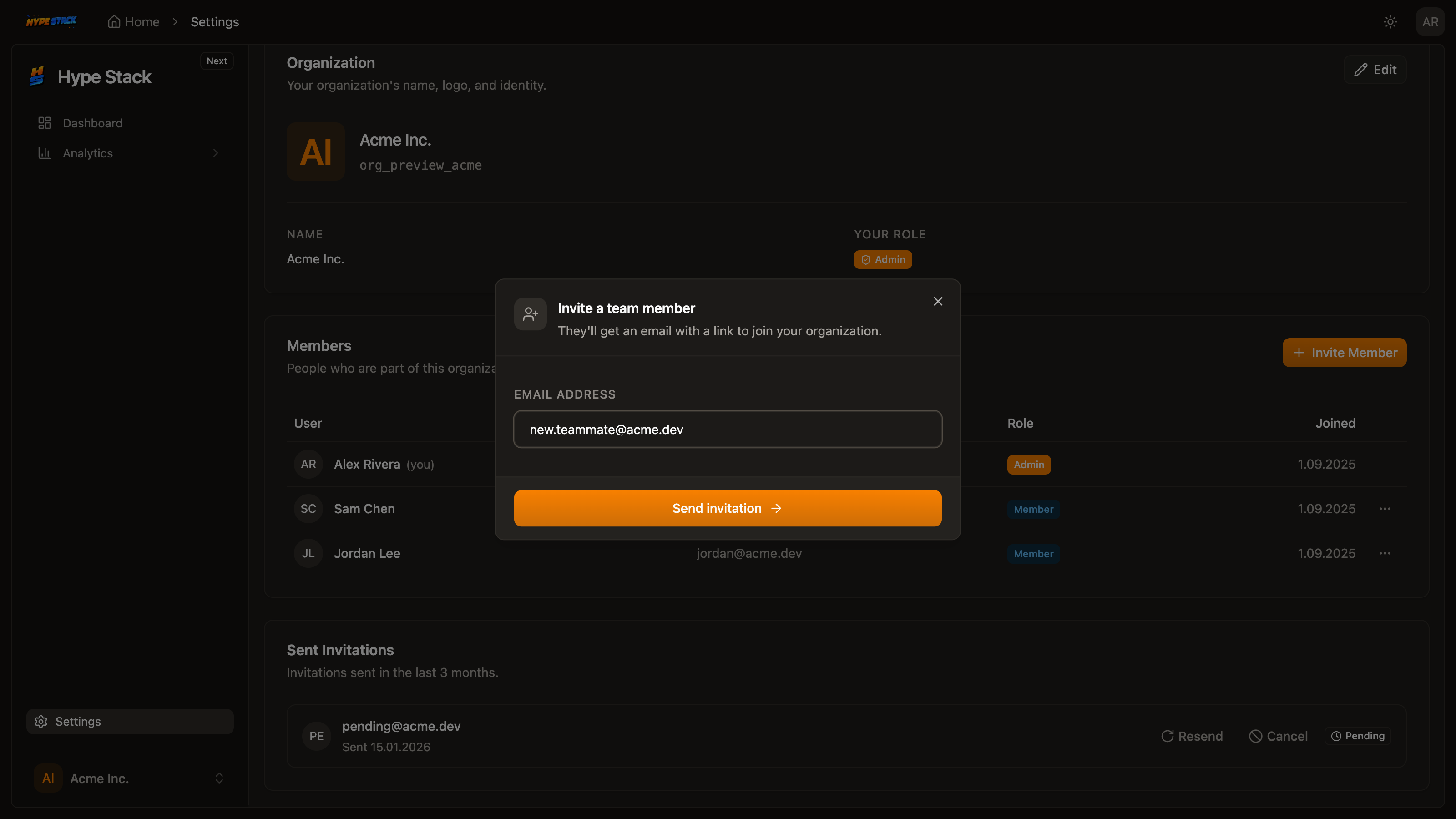Click the Hype Stack logo in top bar
The height and width of the screenshot is (819, 1456).
pyautogui.click(x=51, y=21)
